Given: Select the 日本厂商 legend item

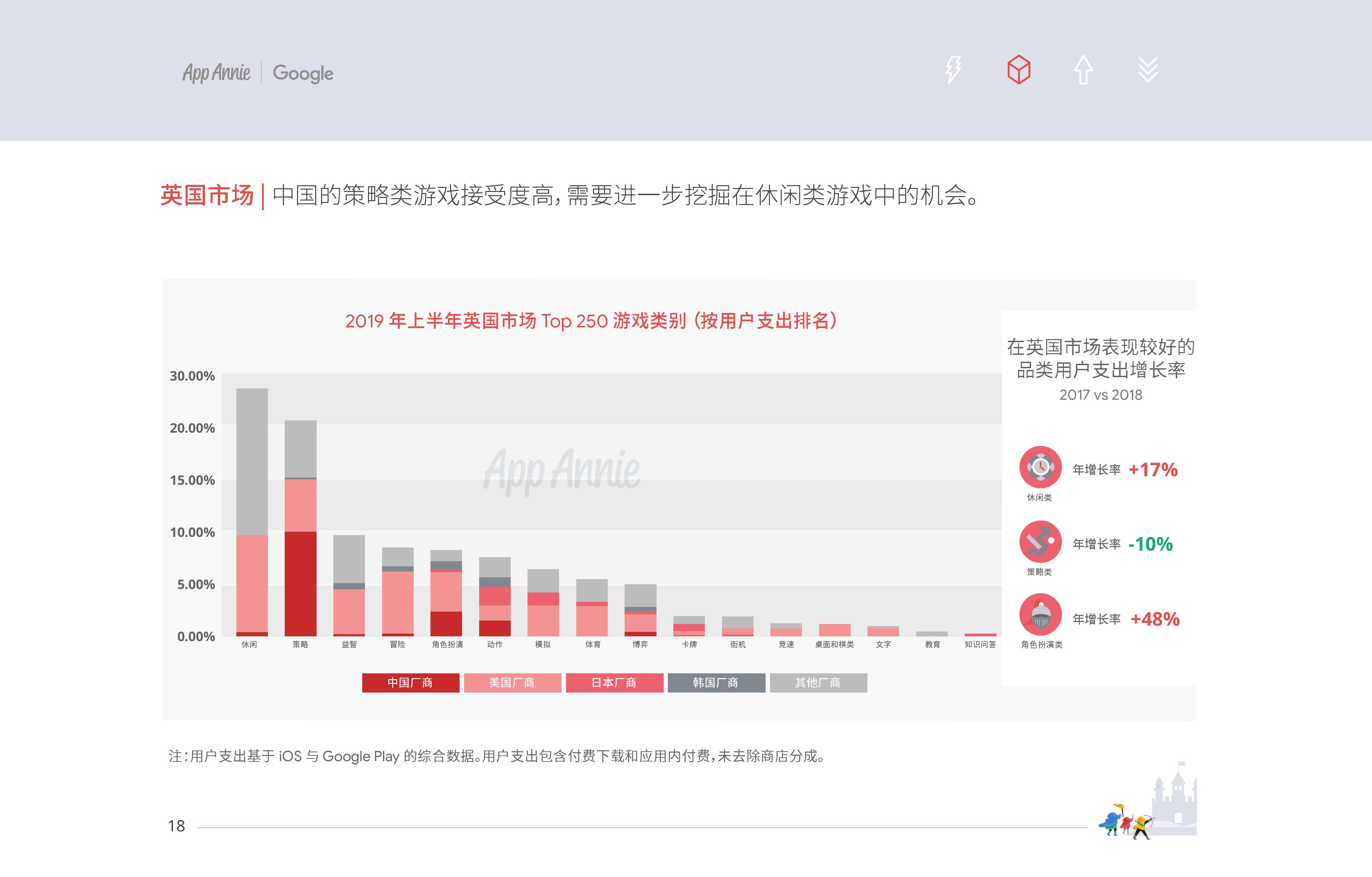Looking at the screenshot, I should pos(614,683).
